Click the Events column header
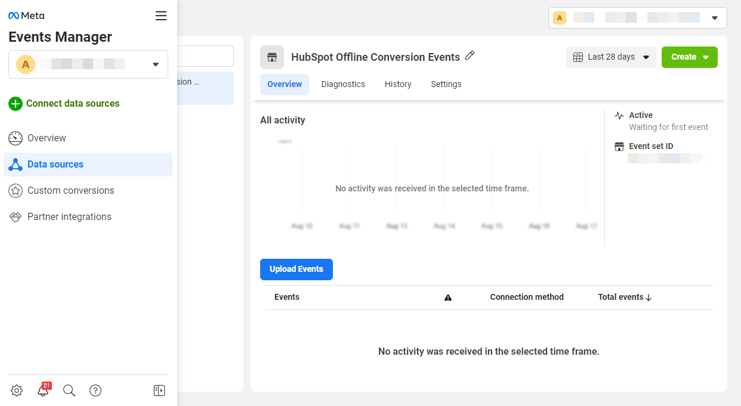 287,297
